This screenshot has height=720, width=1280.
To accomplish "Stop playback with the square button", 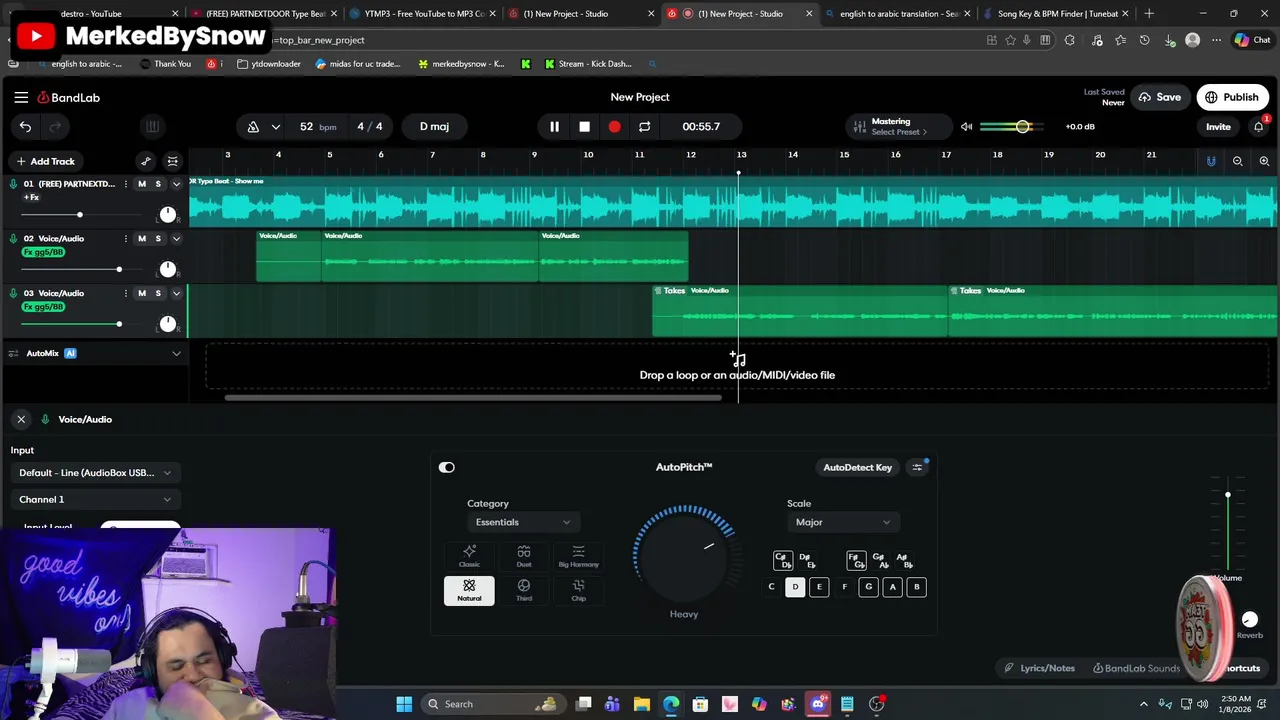I will pyautogui.click(x=584, y=127).
